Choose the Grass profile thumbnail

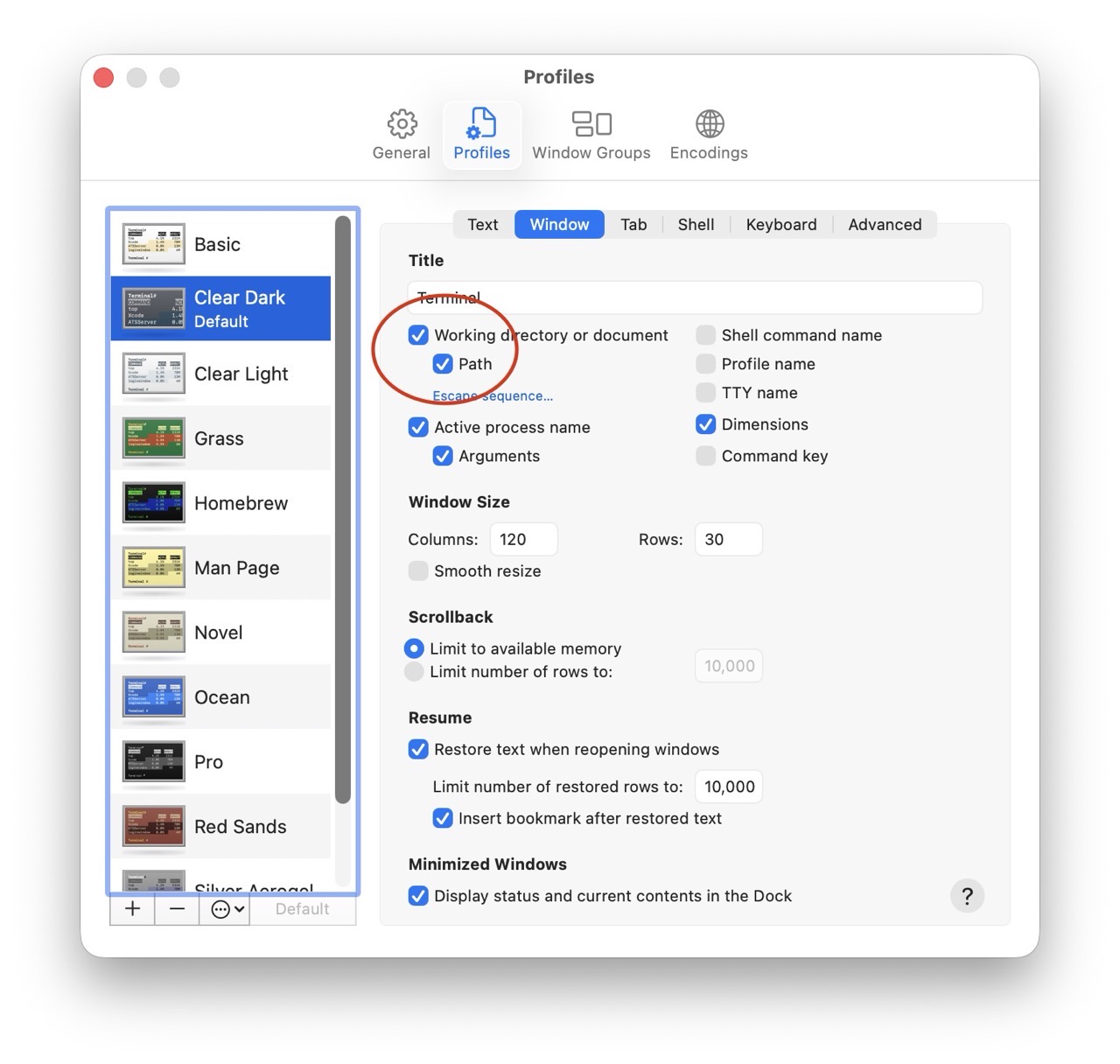(x=154, y=438)
